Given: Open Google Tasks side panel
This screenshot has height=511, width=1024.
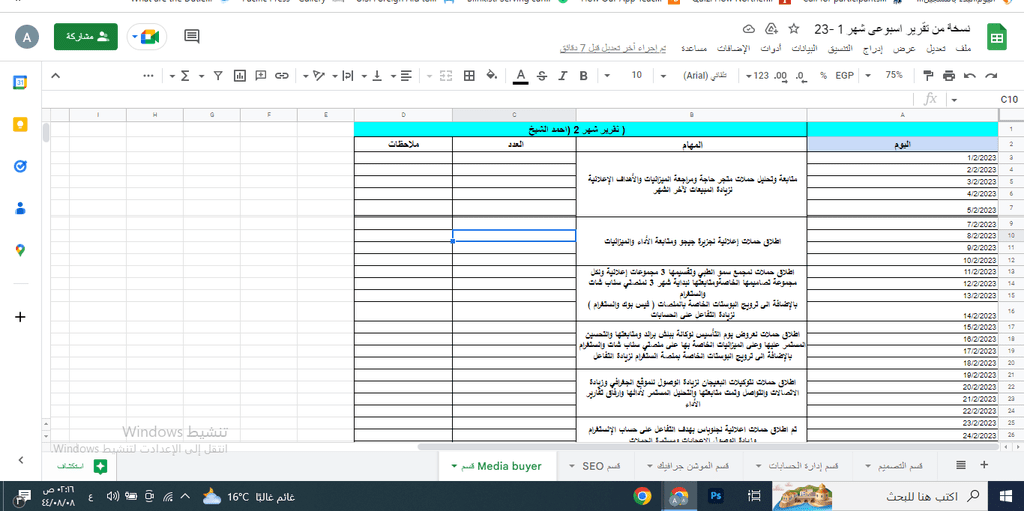Looking at the screenshot, I should pyautogui.click(x=20, y=166).
